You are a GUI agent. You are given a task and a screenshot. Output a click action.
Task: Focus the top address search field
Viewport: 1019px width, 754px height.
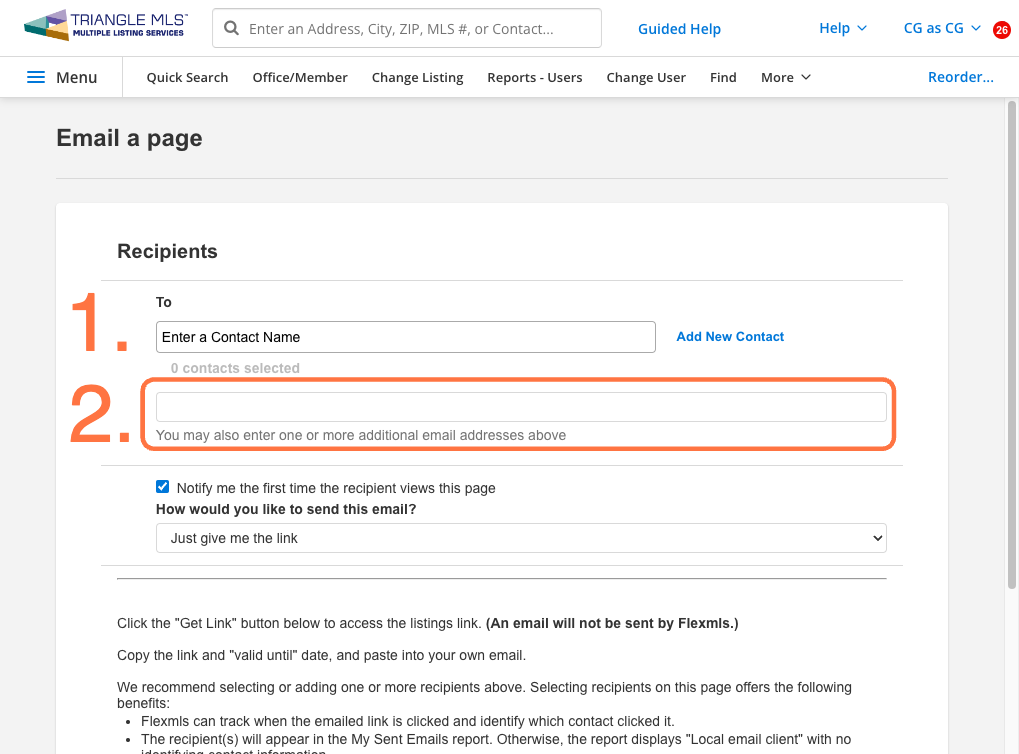click(407, 28)
